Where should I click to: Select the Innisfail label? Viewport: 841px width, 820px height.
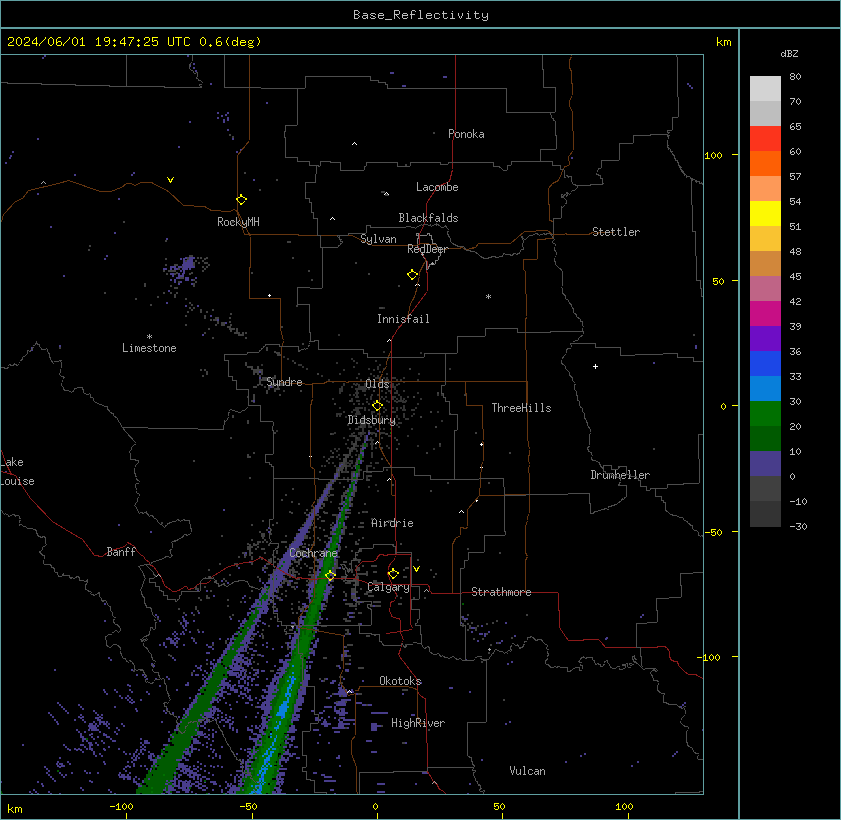point(403,319)
